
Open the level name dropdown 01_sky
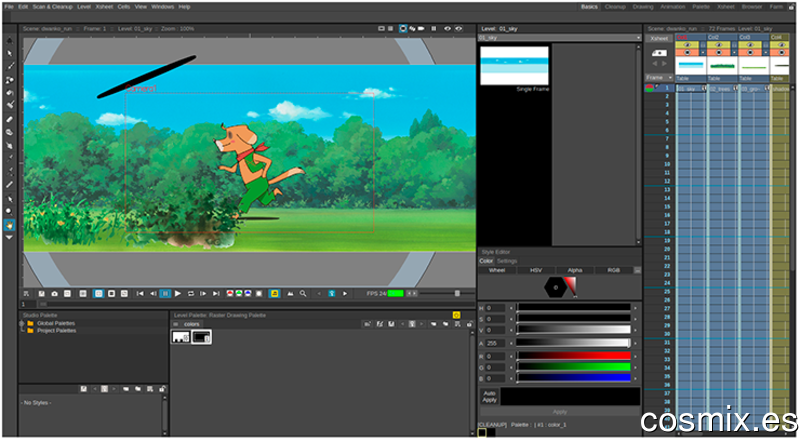coord(560,38)
